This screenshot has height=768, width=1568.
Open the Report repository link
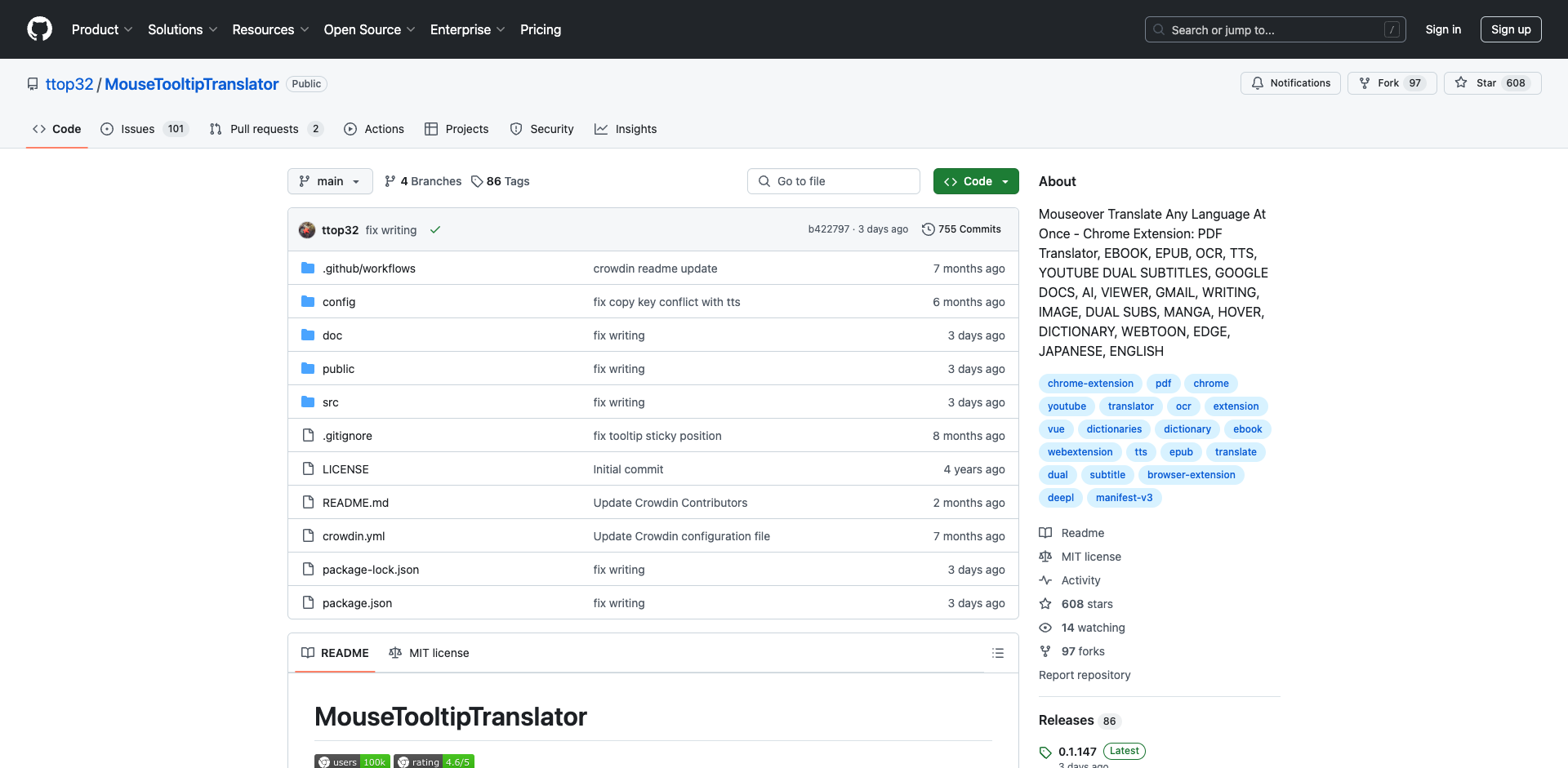1085,675
